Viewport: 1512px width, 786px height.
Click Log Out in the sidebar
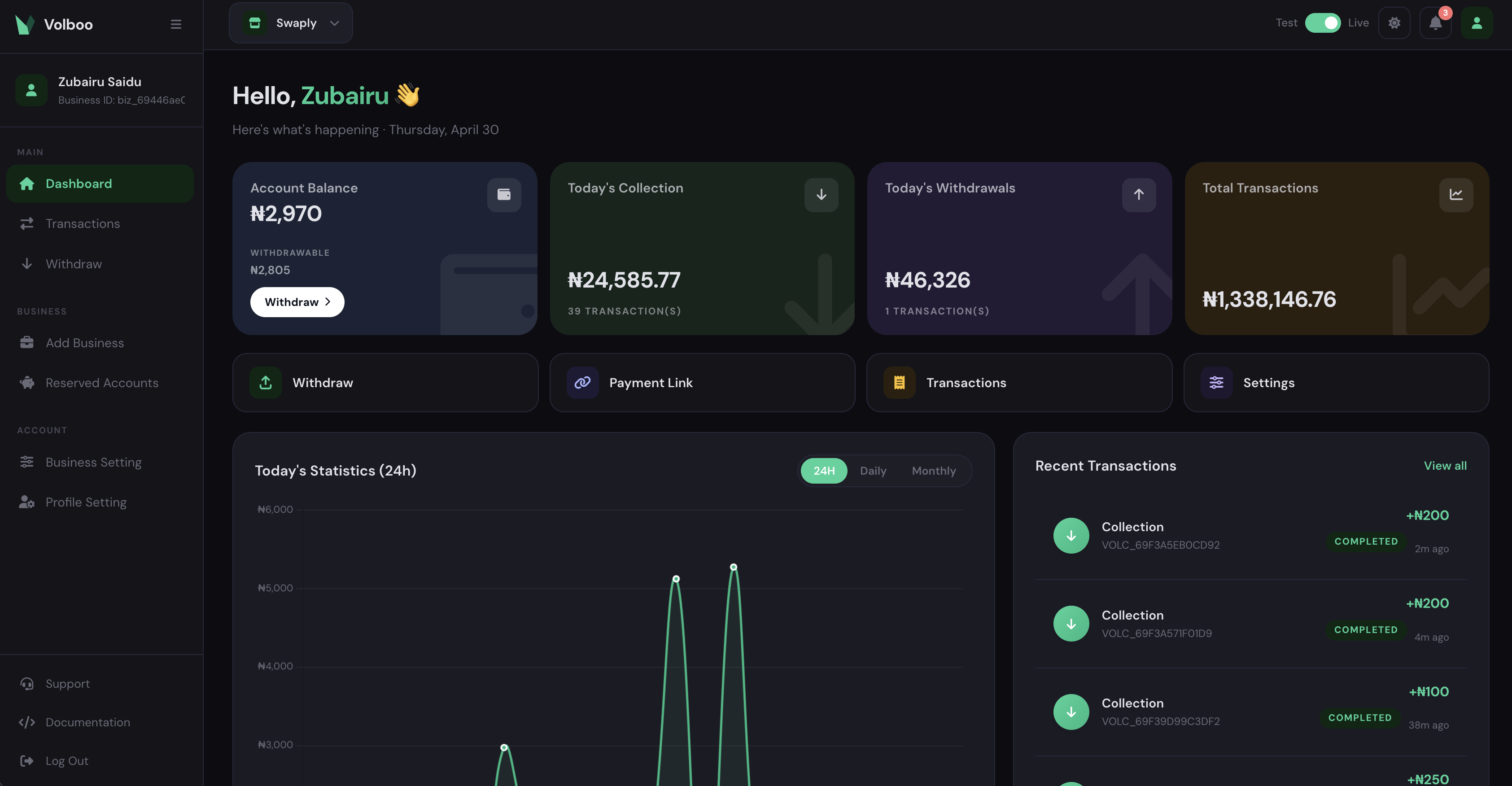point(100,761)
